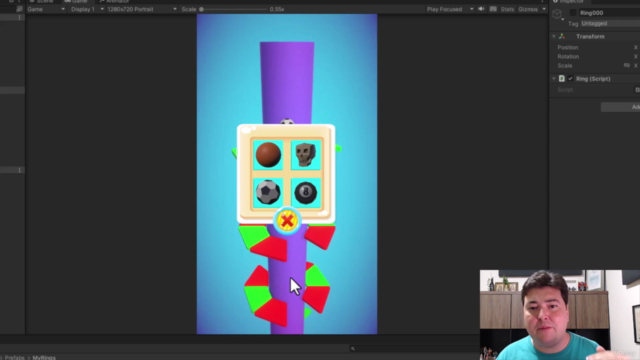640x360 pixels.
Task: Open the Display 1 dropdown
Action: point(86,9)
